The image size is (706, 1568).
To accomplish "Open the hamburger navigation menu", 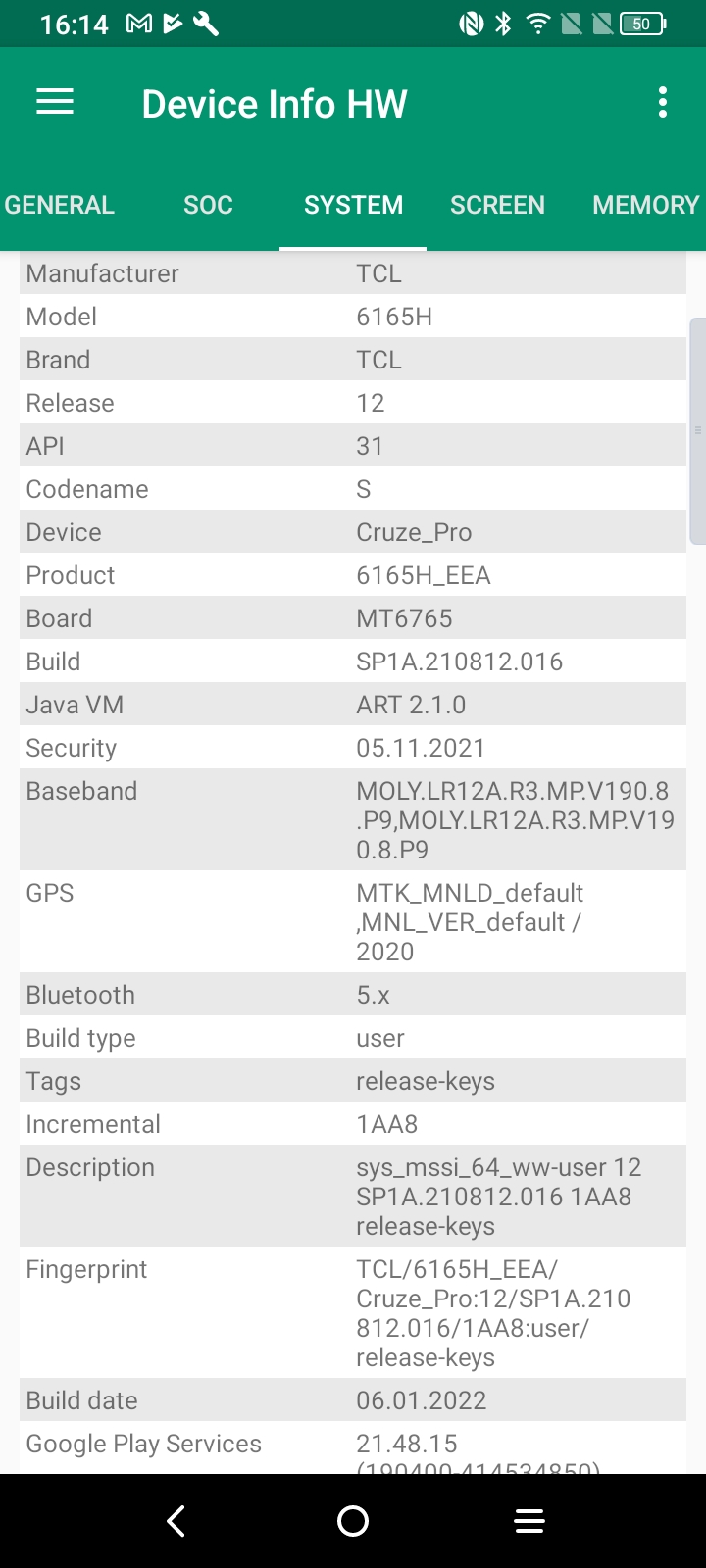I will [x=55, y=102].
